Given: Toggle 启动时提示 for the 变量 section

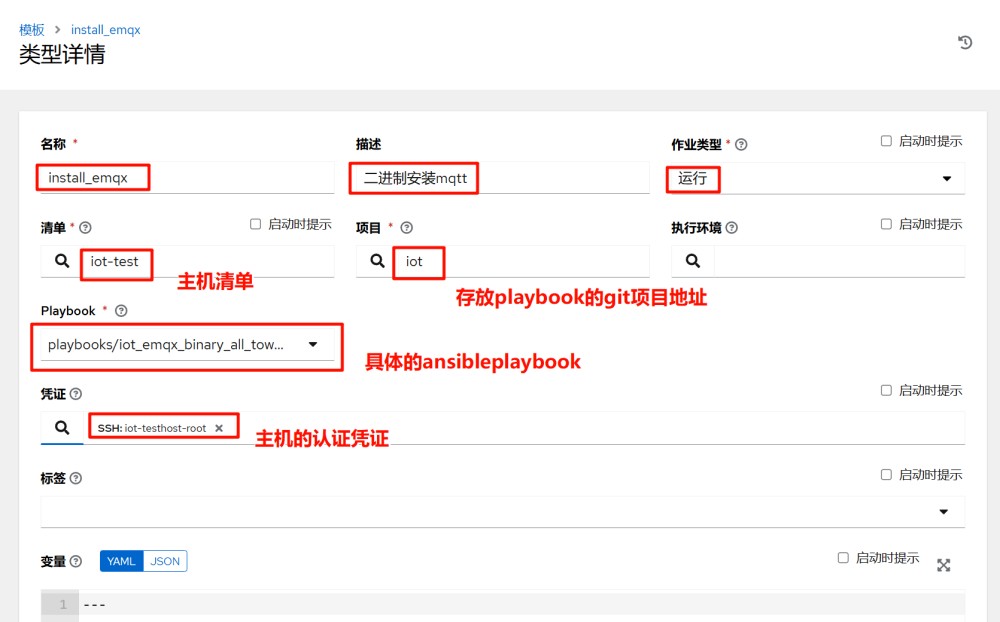Looking at the screenshot, I should click(843, 557).
